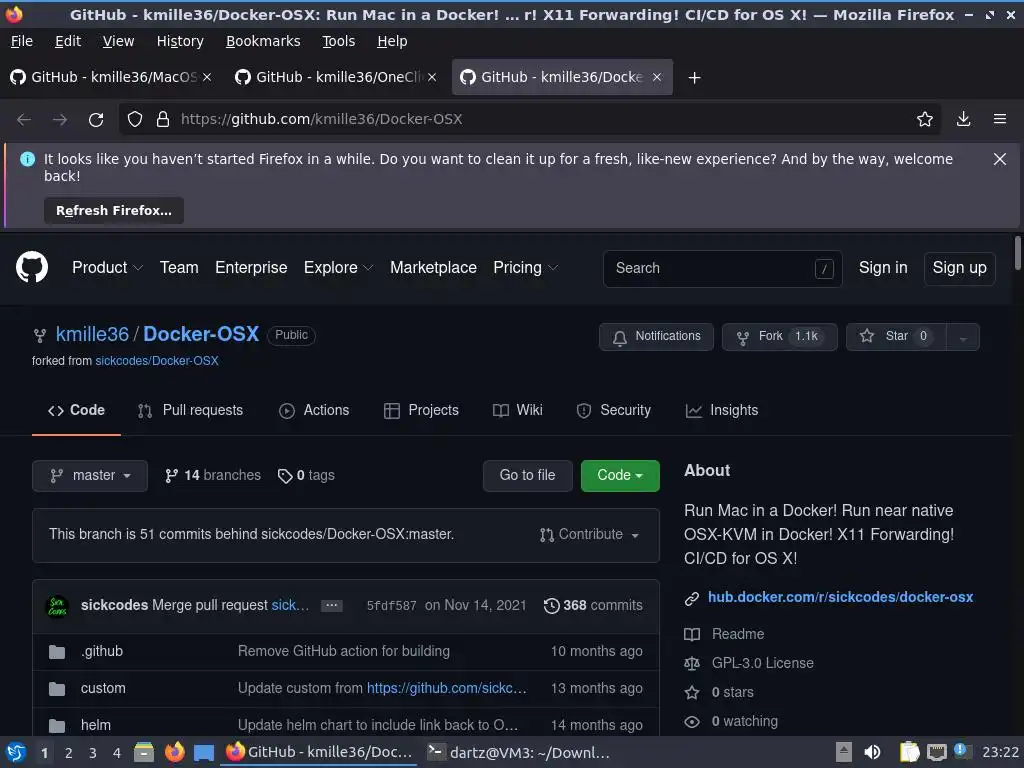Open the Firefox downloads icon
1024x768 pixels.
pos(963,119)
